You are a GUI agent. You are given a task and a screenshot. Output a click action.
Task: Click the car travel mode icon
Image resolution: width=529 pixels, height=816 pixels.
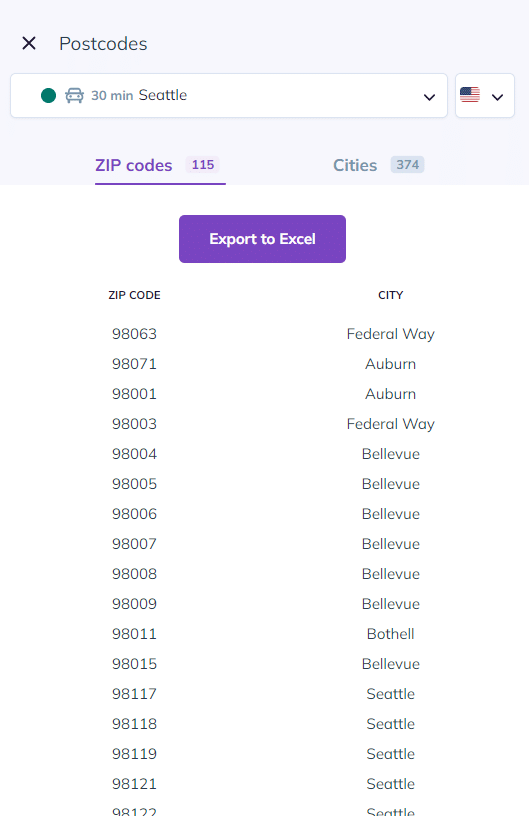(74, 95)
